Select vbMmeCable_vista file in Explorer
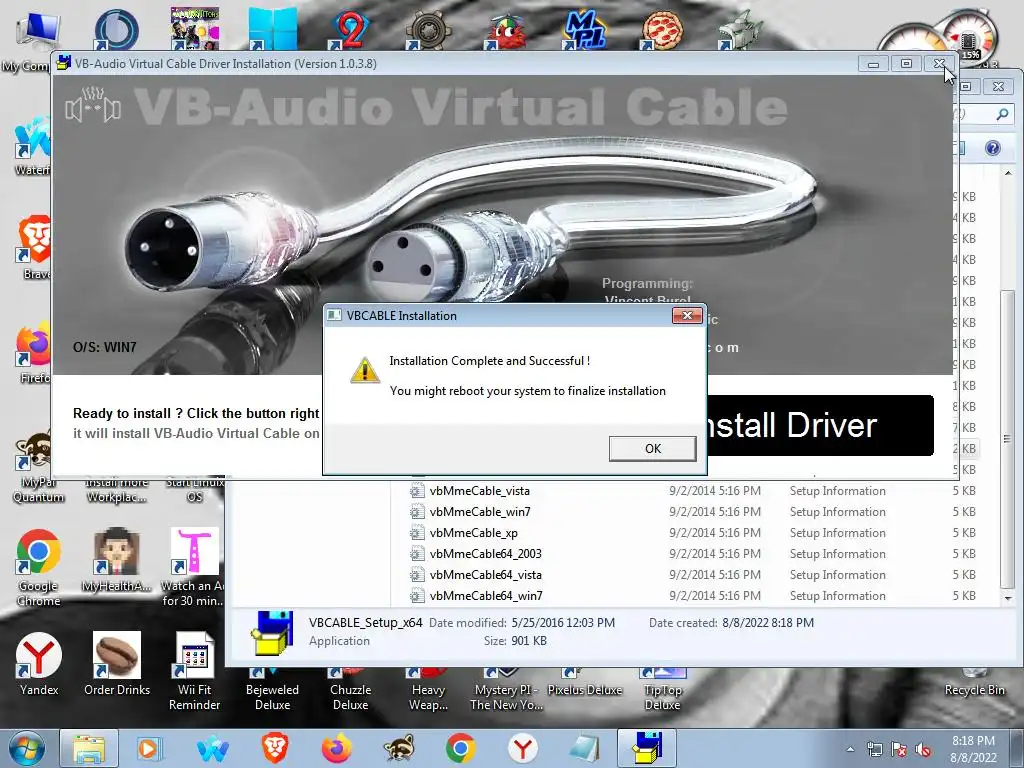The width and height of the screenshot is (1024, 768). tap(479, 491)
